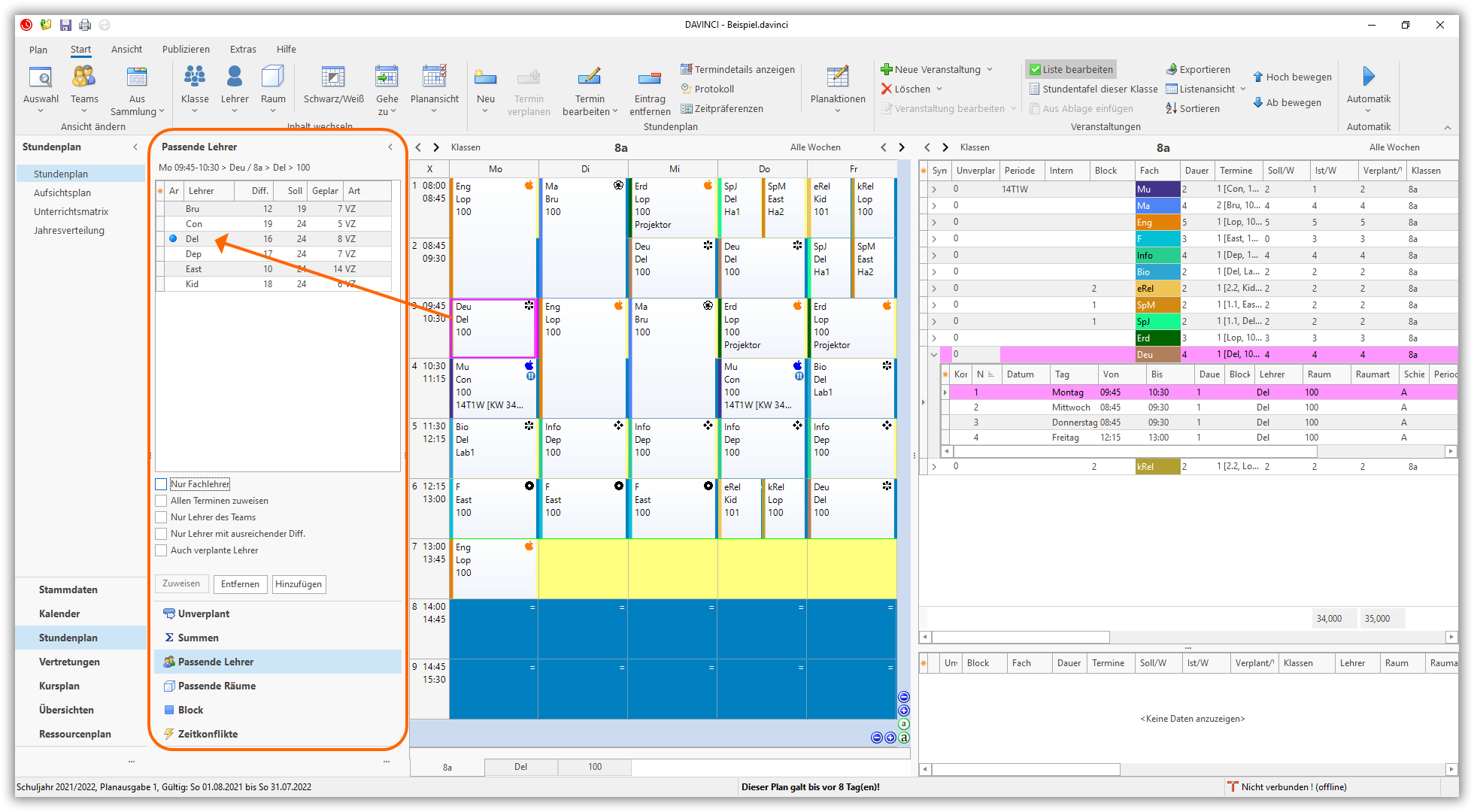Click the orange Eng subject color cell
Screen dimensions: 1474x812
click(1157, 223)
